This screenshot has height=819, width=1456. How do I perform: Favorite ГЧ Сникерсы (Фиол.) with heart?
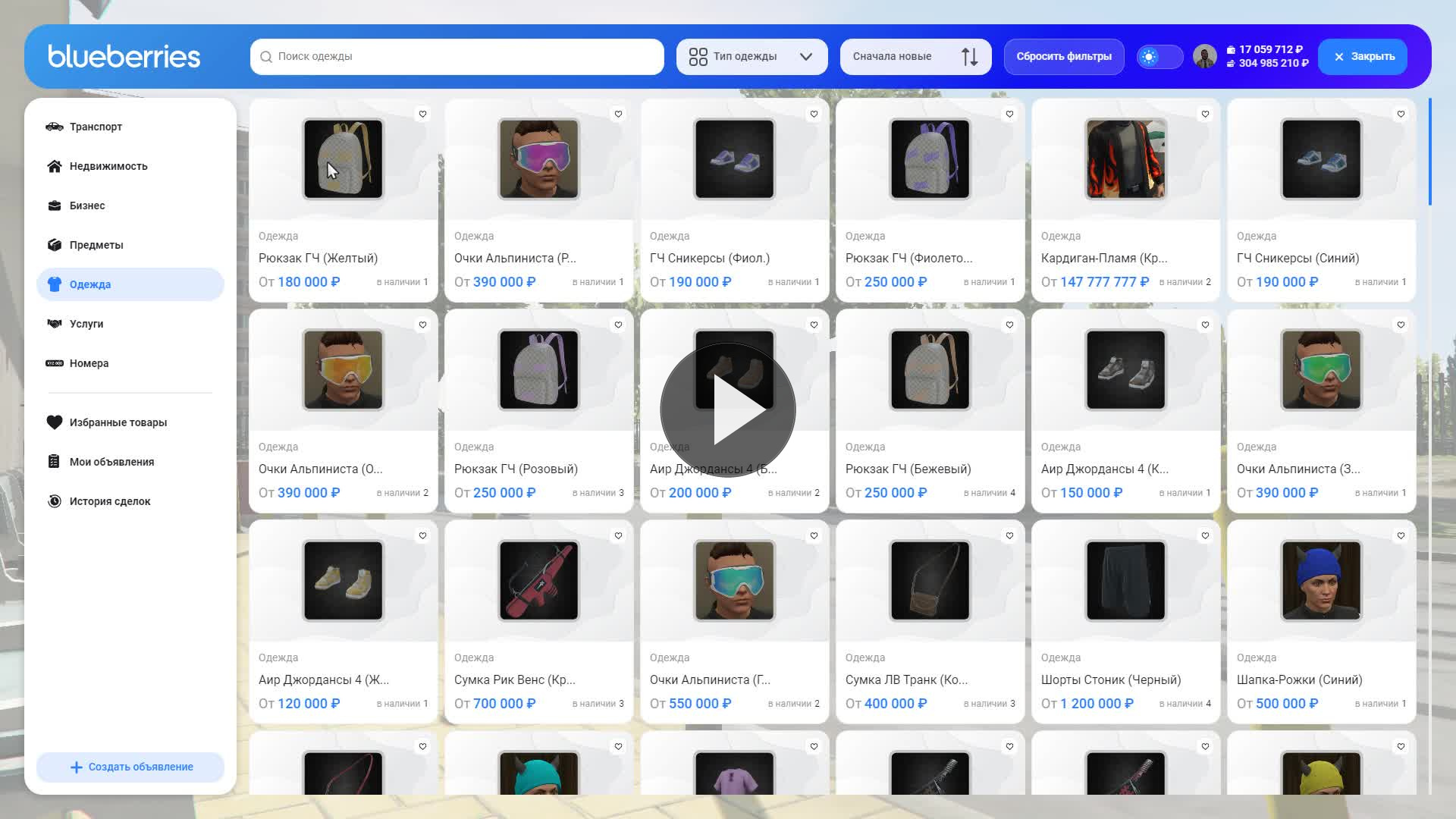point(814,115)
